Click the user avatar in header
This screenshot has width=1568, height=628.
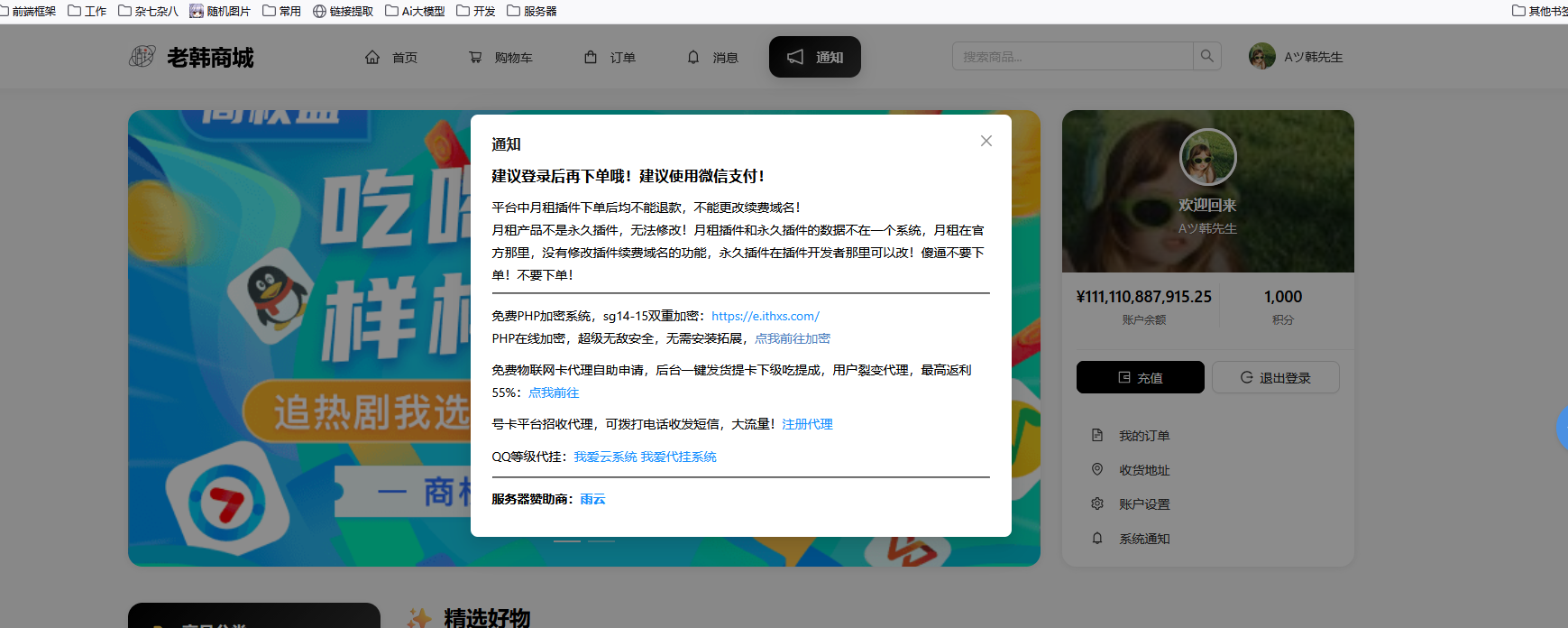point(1261,56)
